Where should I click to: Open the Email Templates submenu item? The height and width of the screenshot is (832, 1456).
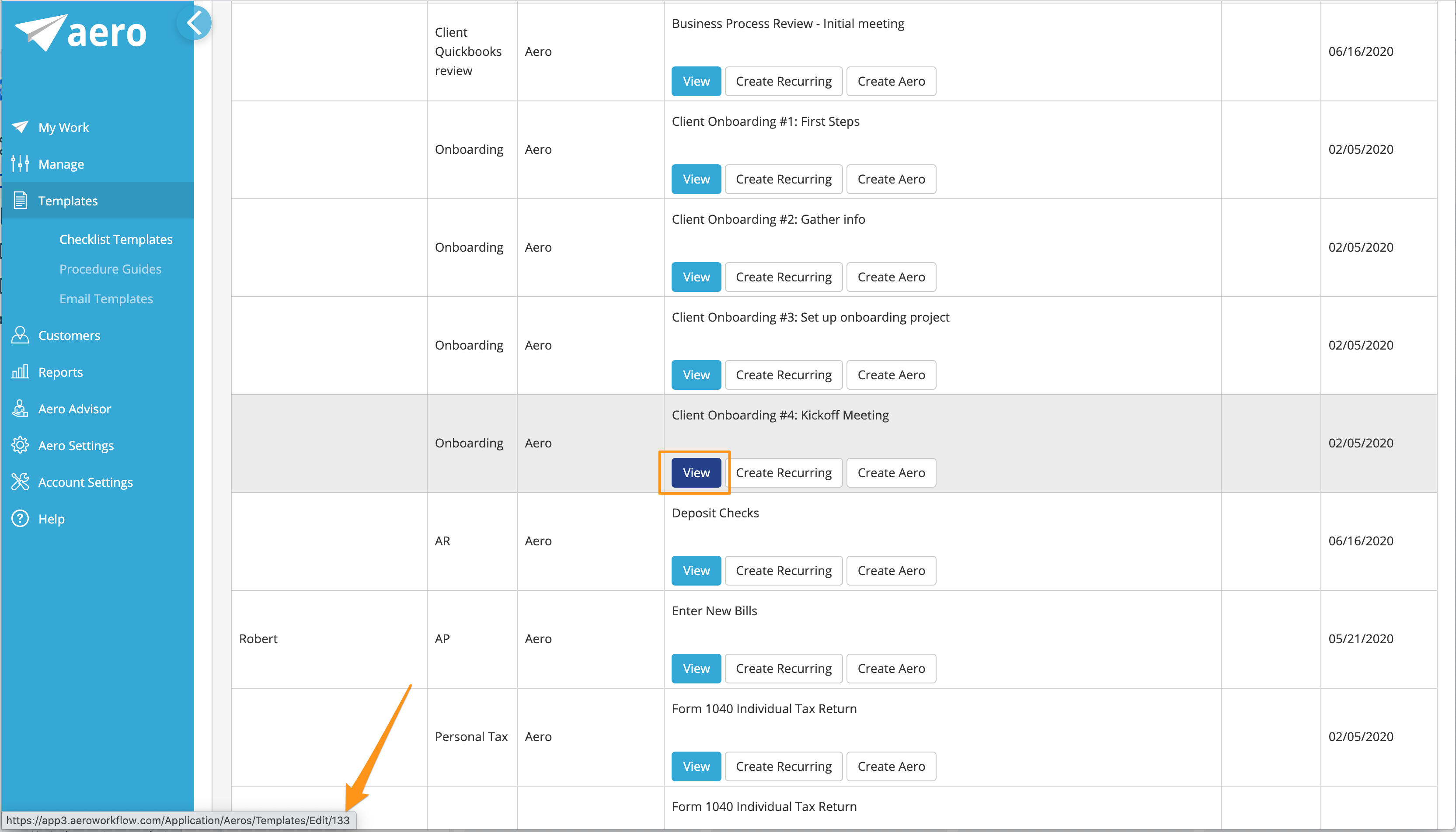(x=106, y=299)
